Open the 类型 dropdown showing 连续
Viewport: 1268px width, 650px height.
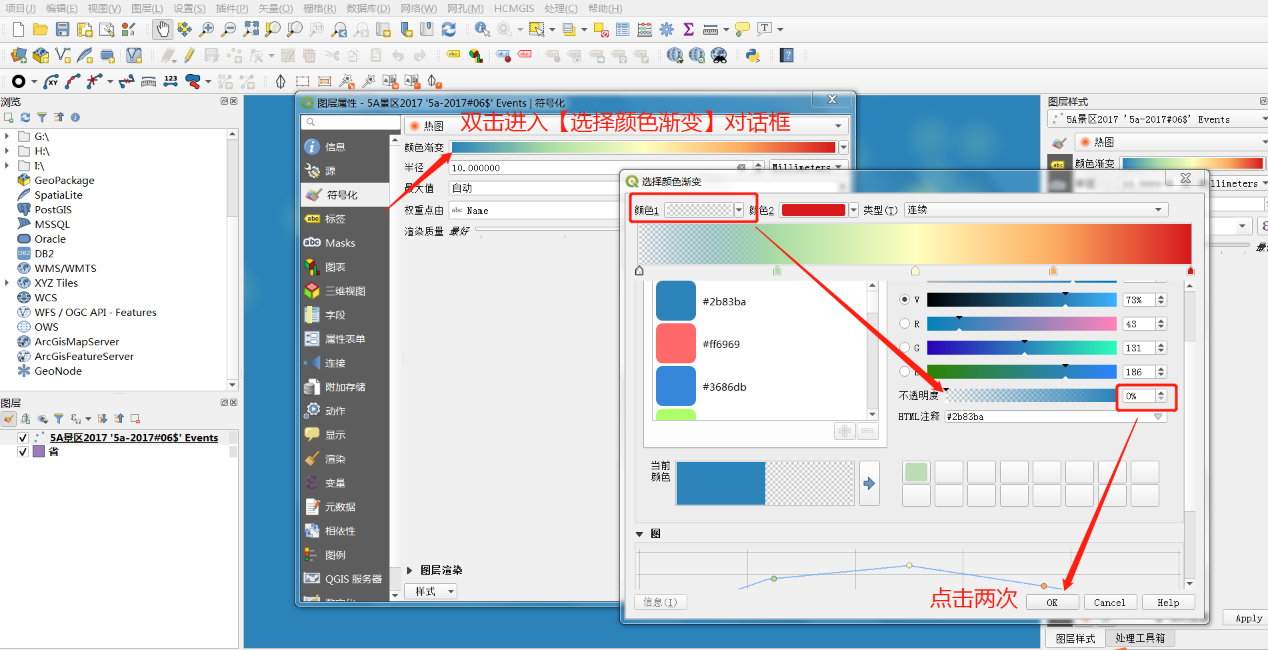[1035, 210]
